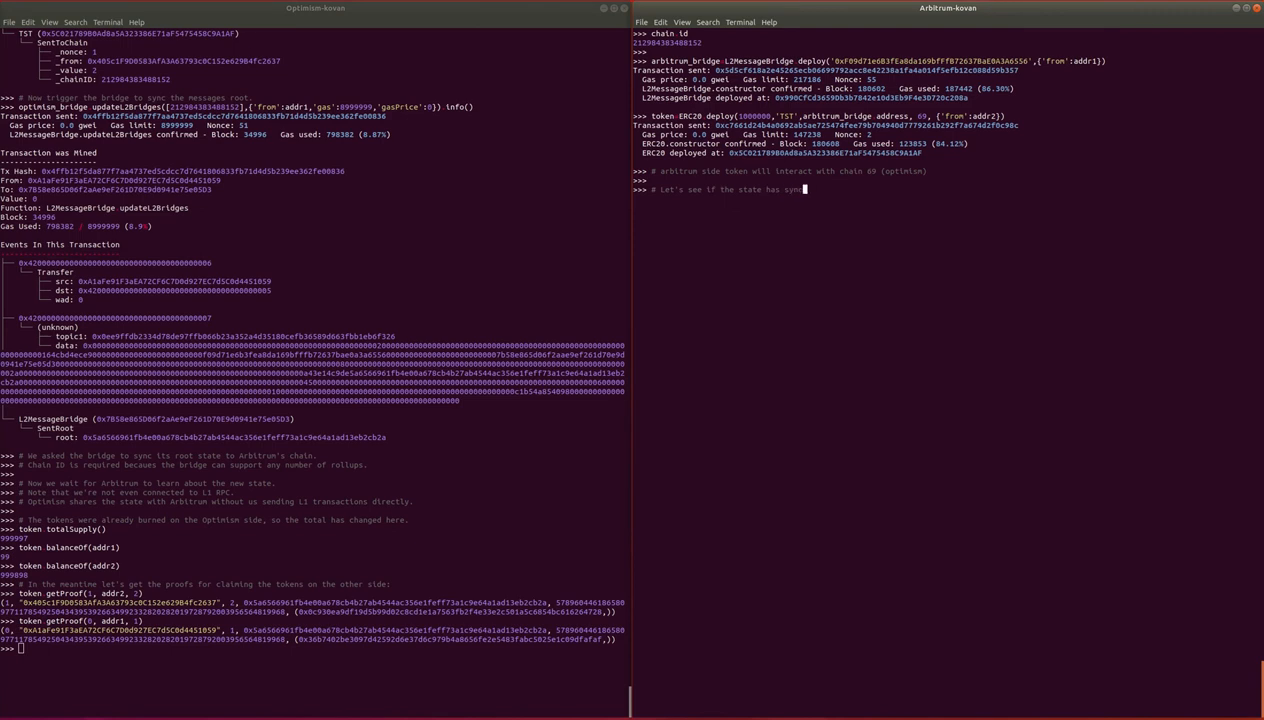Click the SentRoot root hash value
Screen dimensions: 1264x720
[x=234, y=437]
